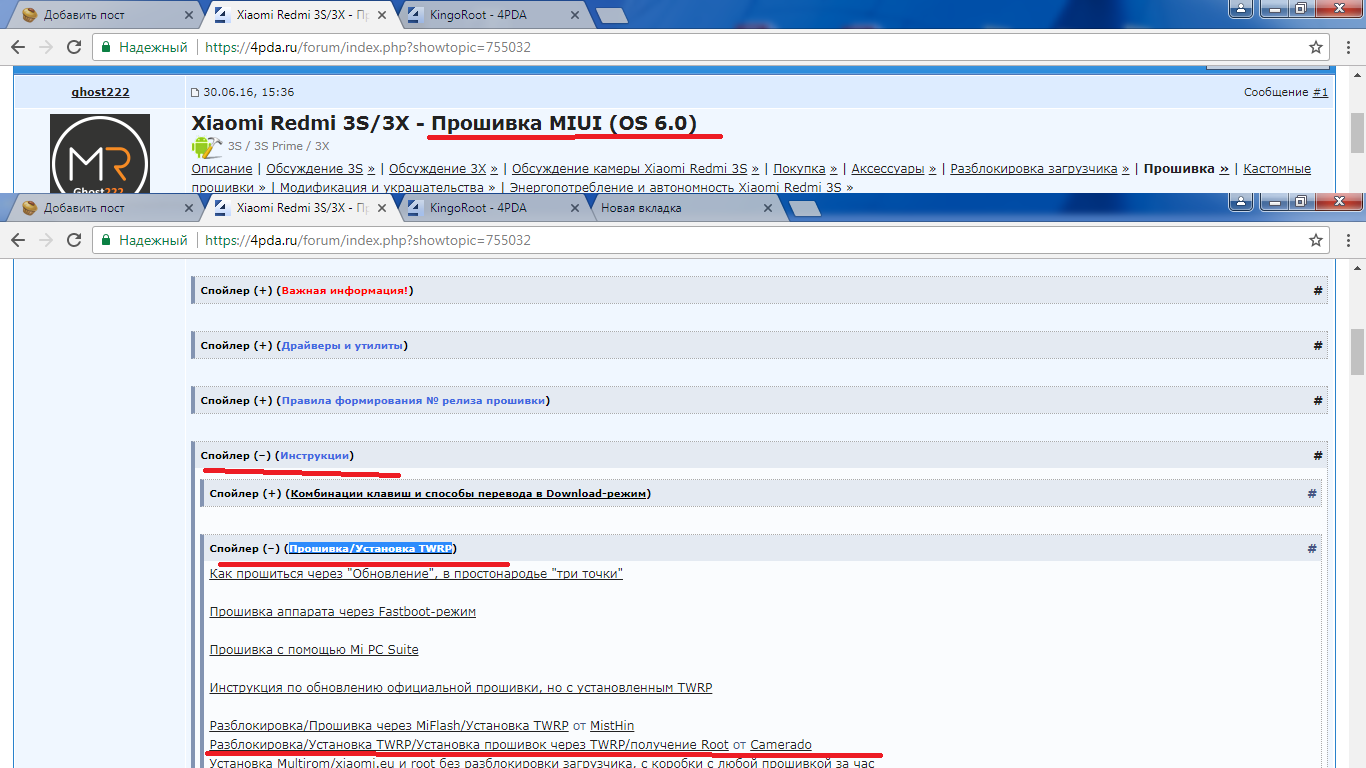Close the Добавить пост tab in lower window
This screenshot has height=768, width=1366.
tap(190, 208)
